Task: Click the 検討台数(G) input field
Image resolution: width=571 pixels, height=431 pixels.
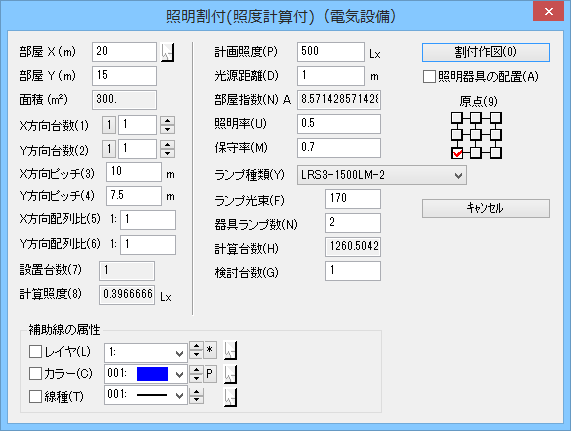Action: tap(353, 271)
